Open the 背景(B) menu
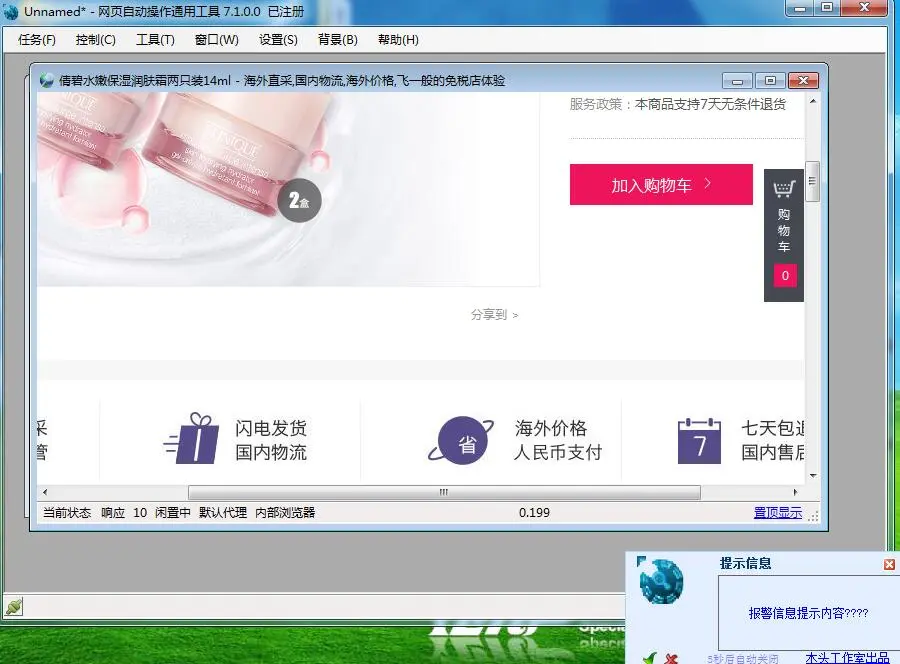Viewport: 900px width, 664px height. pyautogui.click(x=338, y=40)
